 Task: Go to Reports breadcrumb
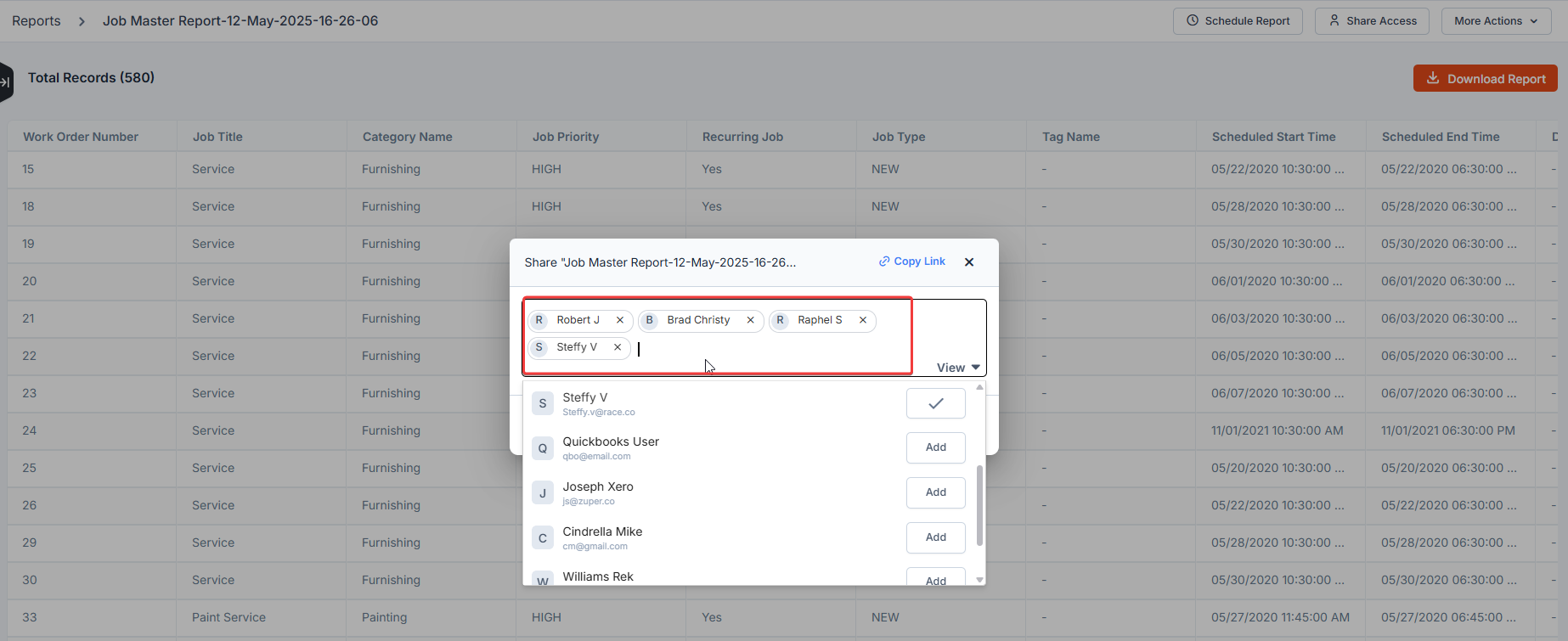coord(37,21)
